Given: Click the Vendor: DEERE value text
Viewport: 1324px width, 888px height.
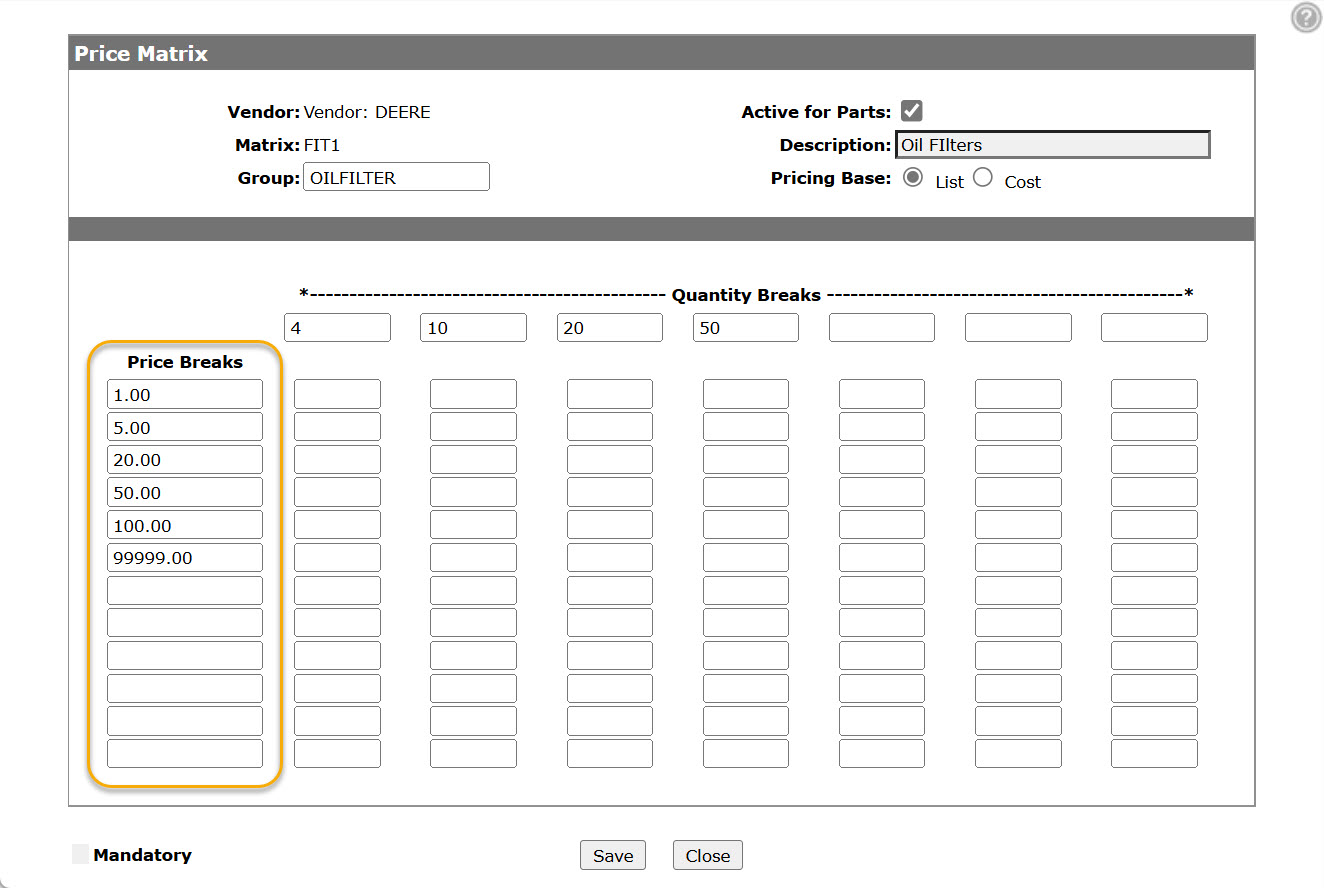Looking at the screenshot, I should pos(367,112).
